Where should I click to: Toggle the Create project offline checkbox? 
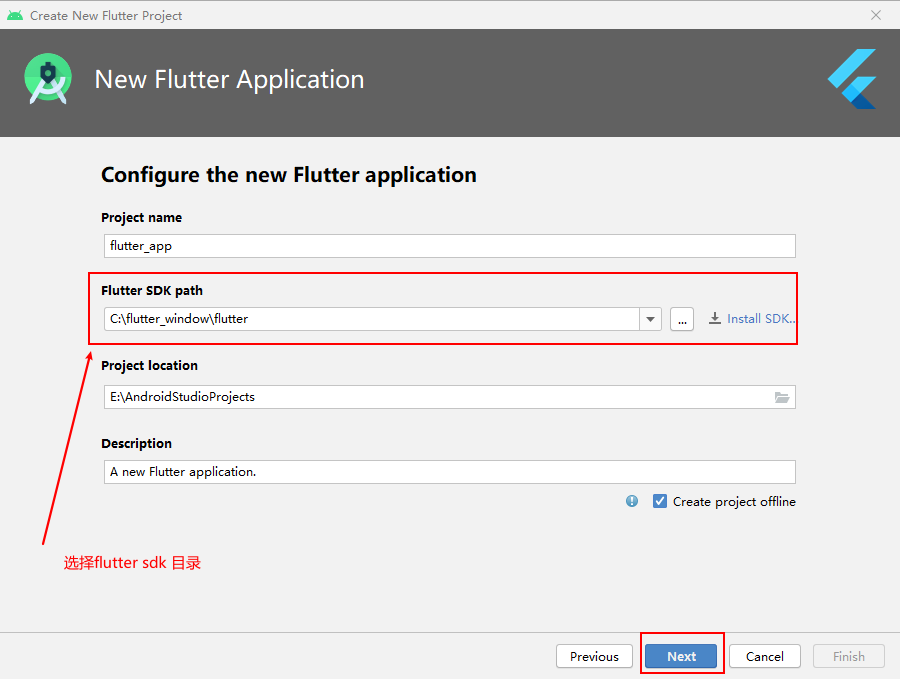[660, 501]
